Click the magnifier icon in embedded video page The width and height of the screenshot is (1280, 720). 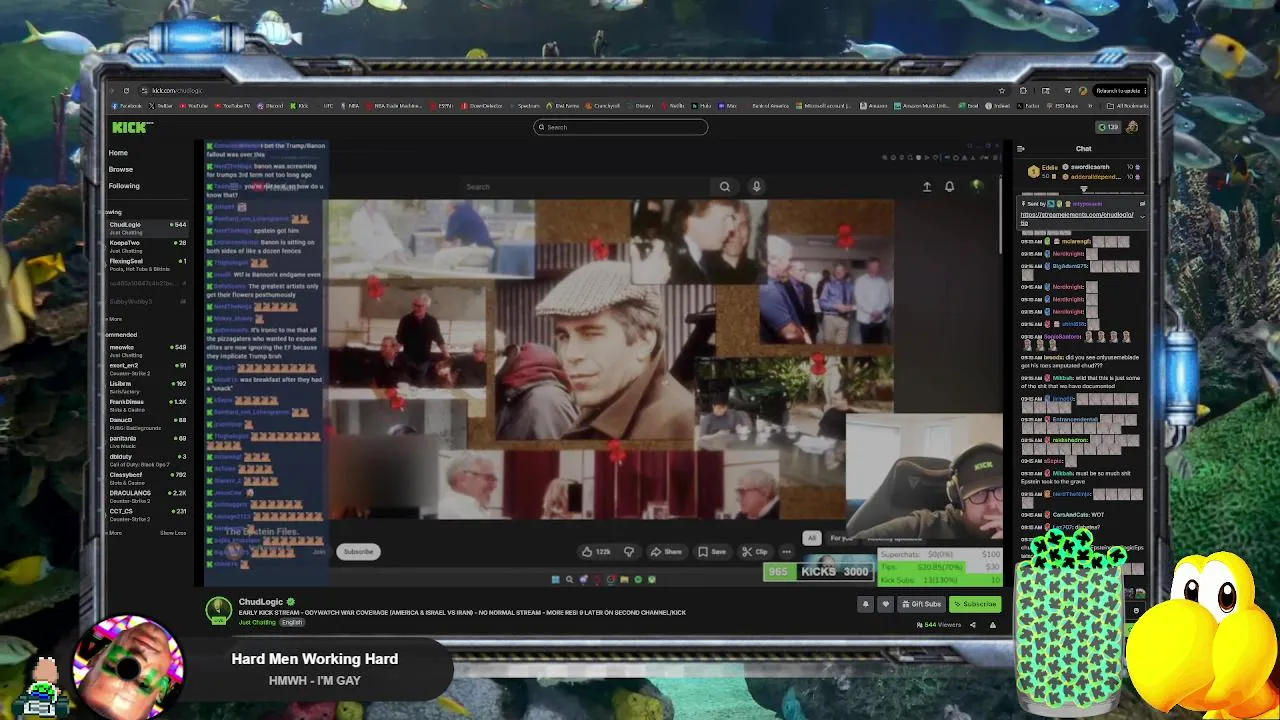(x=725, y=186)
